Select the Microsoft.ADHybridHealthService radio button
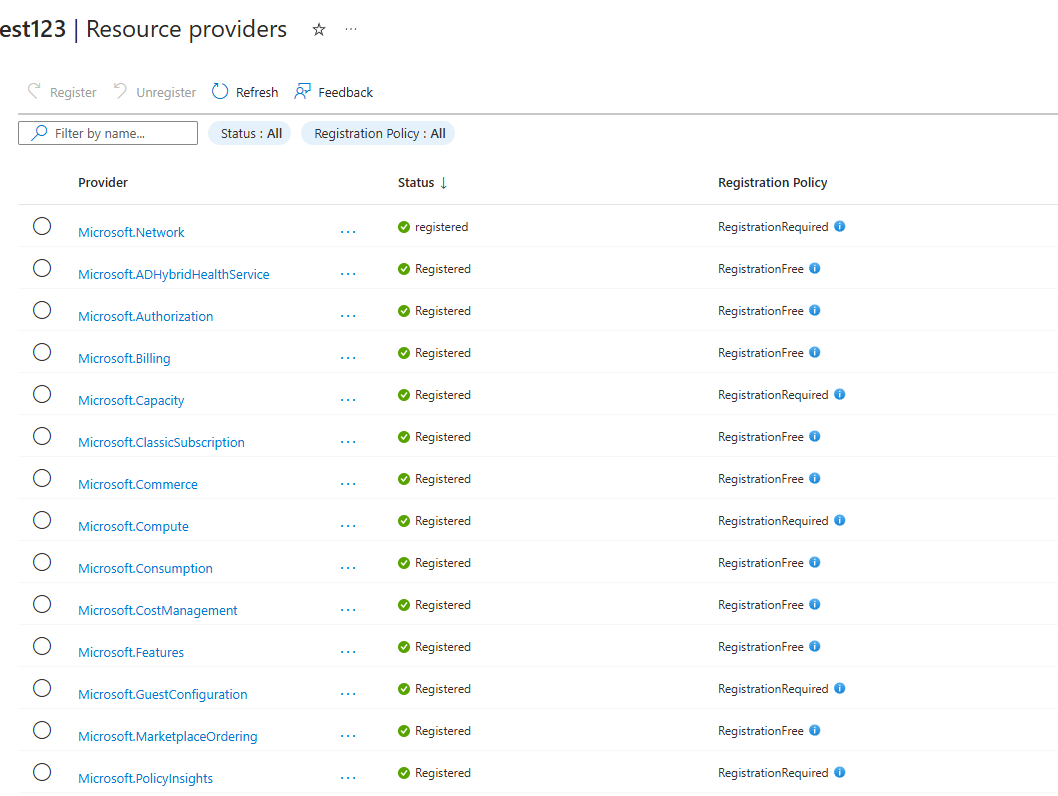Image resolution: width=1058 pixels, height=796 pixels. click(x=42, y=268)
